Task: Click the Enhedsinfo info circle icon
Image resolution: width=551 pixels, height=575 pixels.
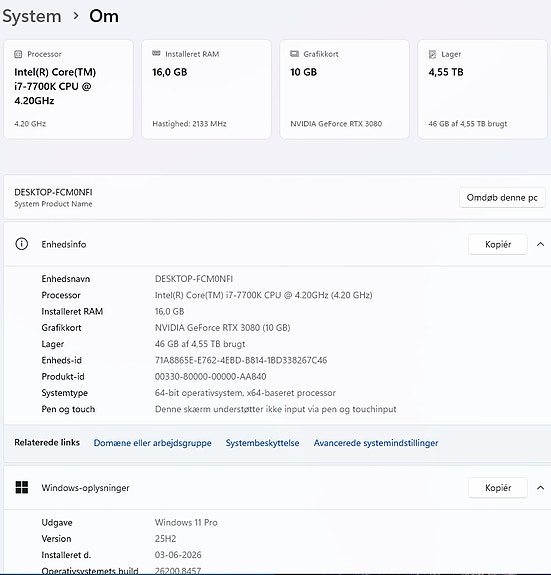Action: click(22, 244)
